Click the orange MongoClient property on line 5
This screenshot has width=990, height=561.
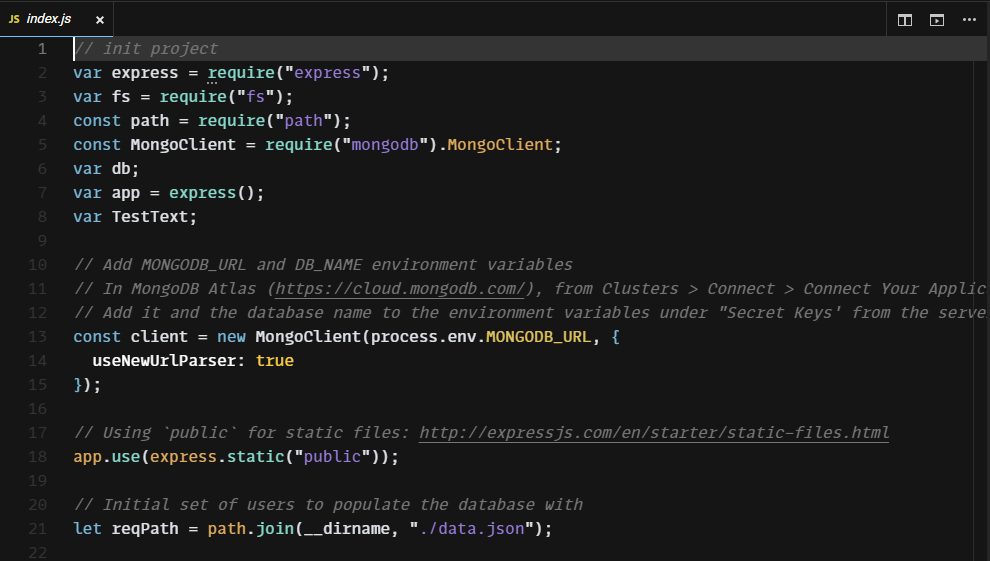500,145
